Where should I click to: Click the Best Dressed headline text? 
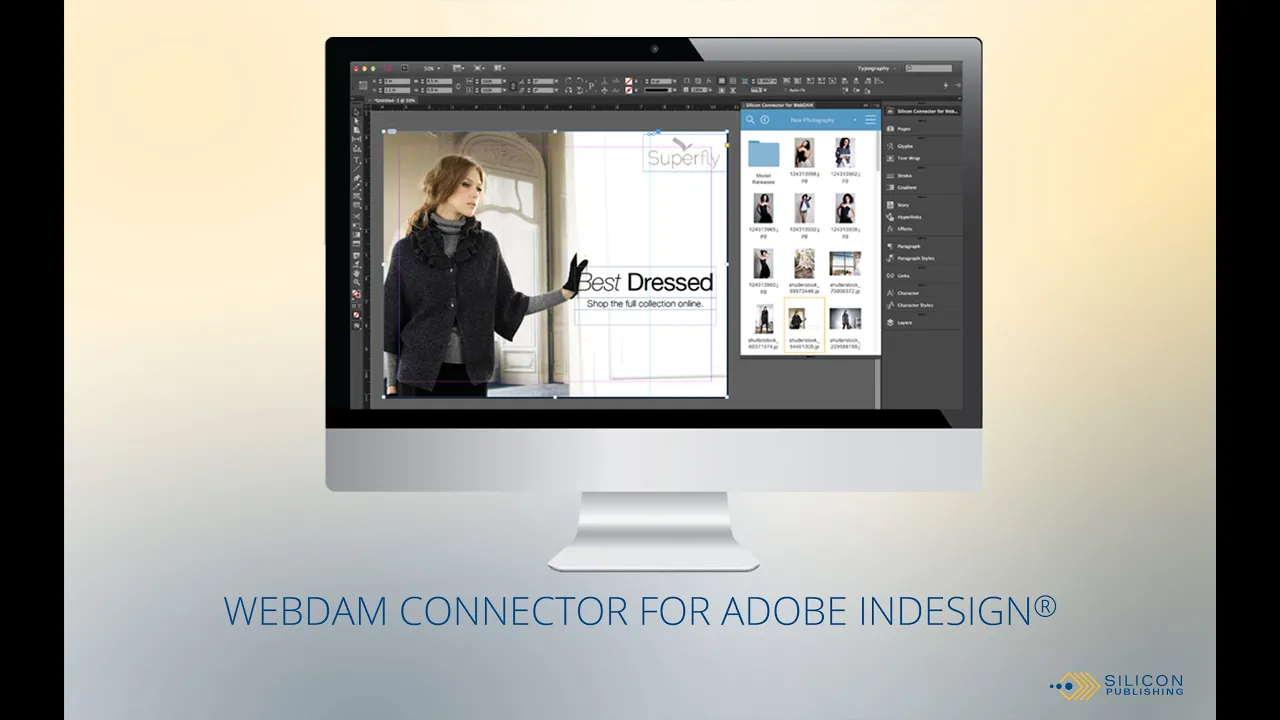(x=646, y=282)
